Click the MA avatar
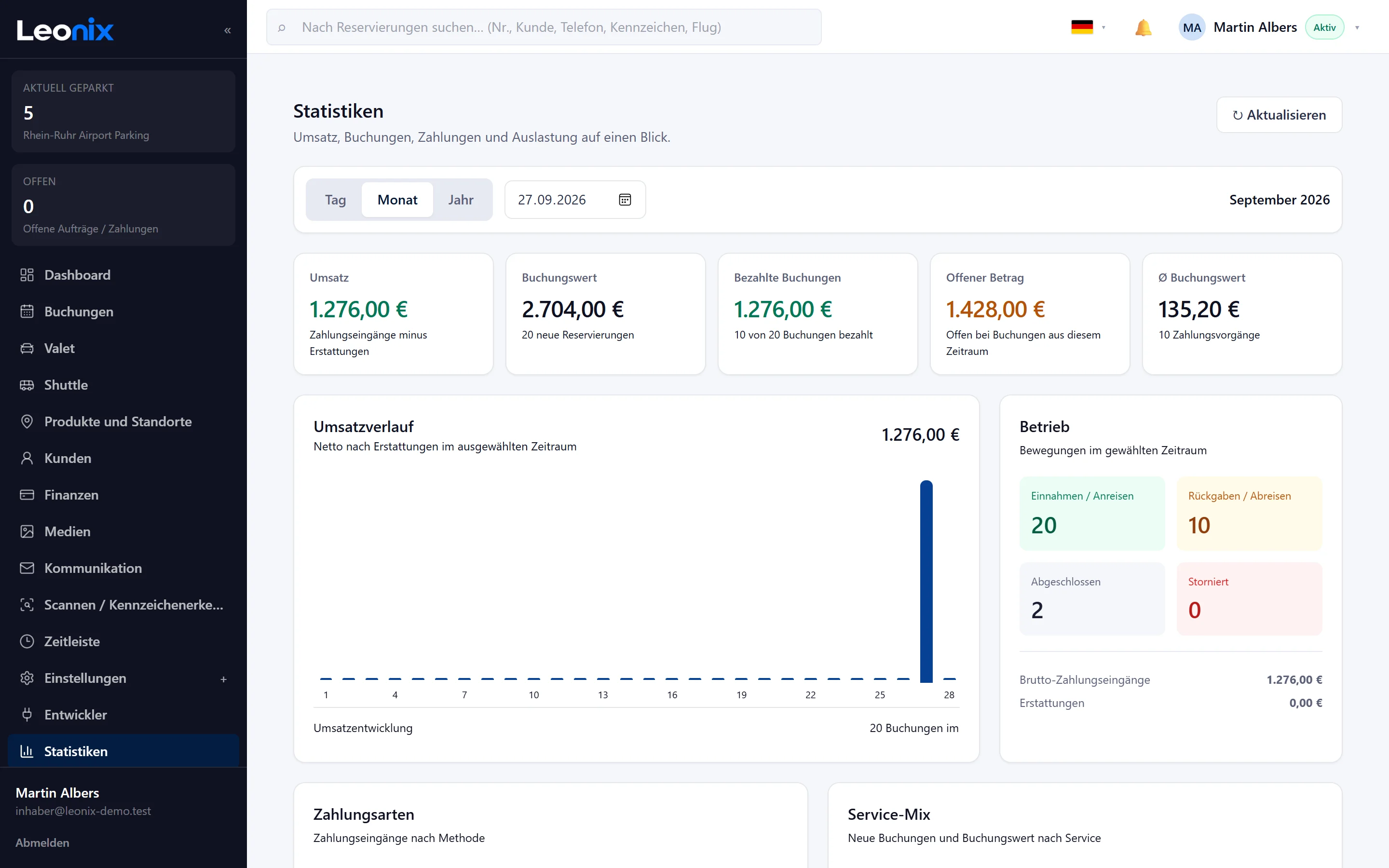This screenshot has height=868, width=1389. 1192,27
